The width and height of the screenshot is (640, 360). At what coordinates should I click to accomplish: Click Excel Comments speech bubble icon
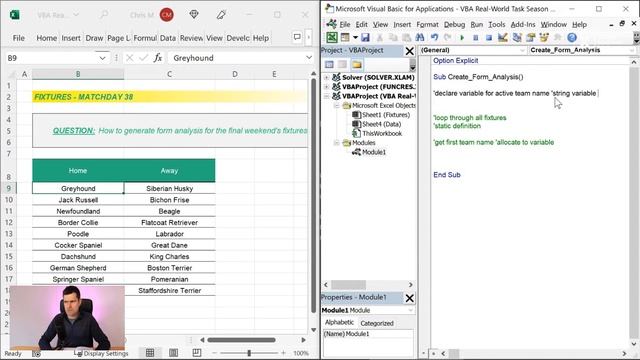pyautogui.click(x=297, y=37)
